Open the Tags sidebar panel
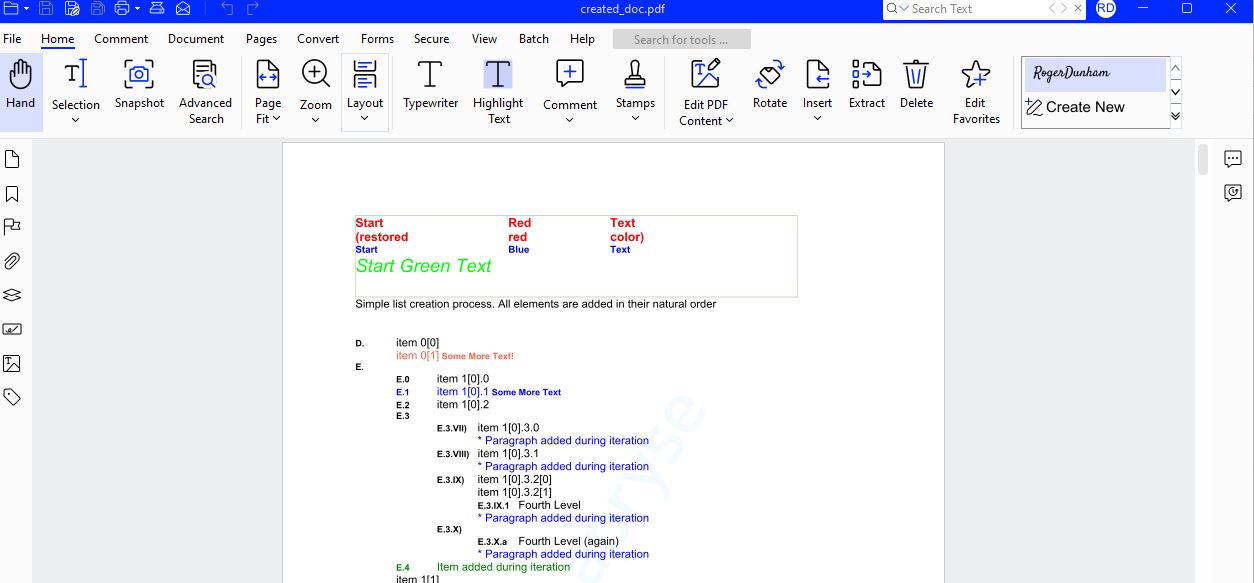Image resolution: width=1254 pixels, height=583 pixels. coord(12,397)
